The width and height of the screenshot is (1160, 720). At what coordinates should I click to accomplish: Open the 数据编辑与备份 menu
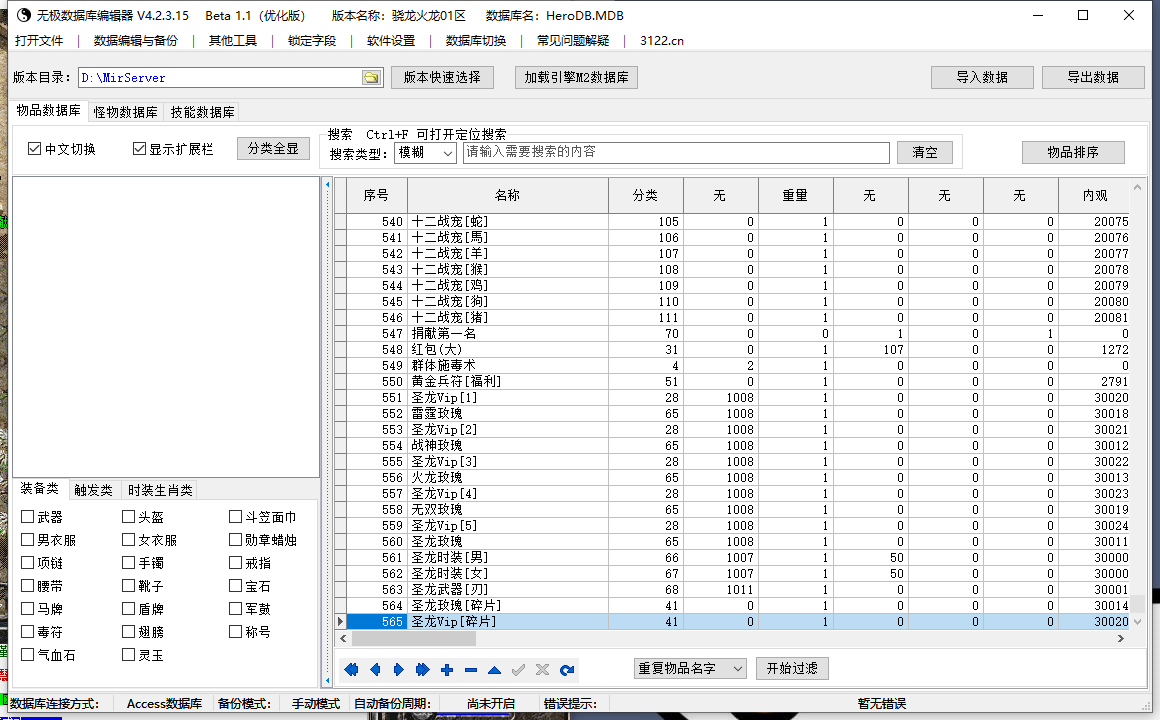(135, 41)
